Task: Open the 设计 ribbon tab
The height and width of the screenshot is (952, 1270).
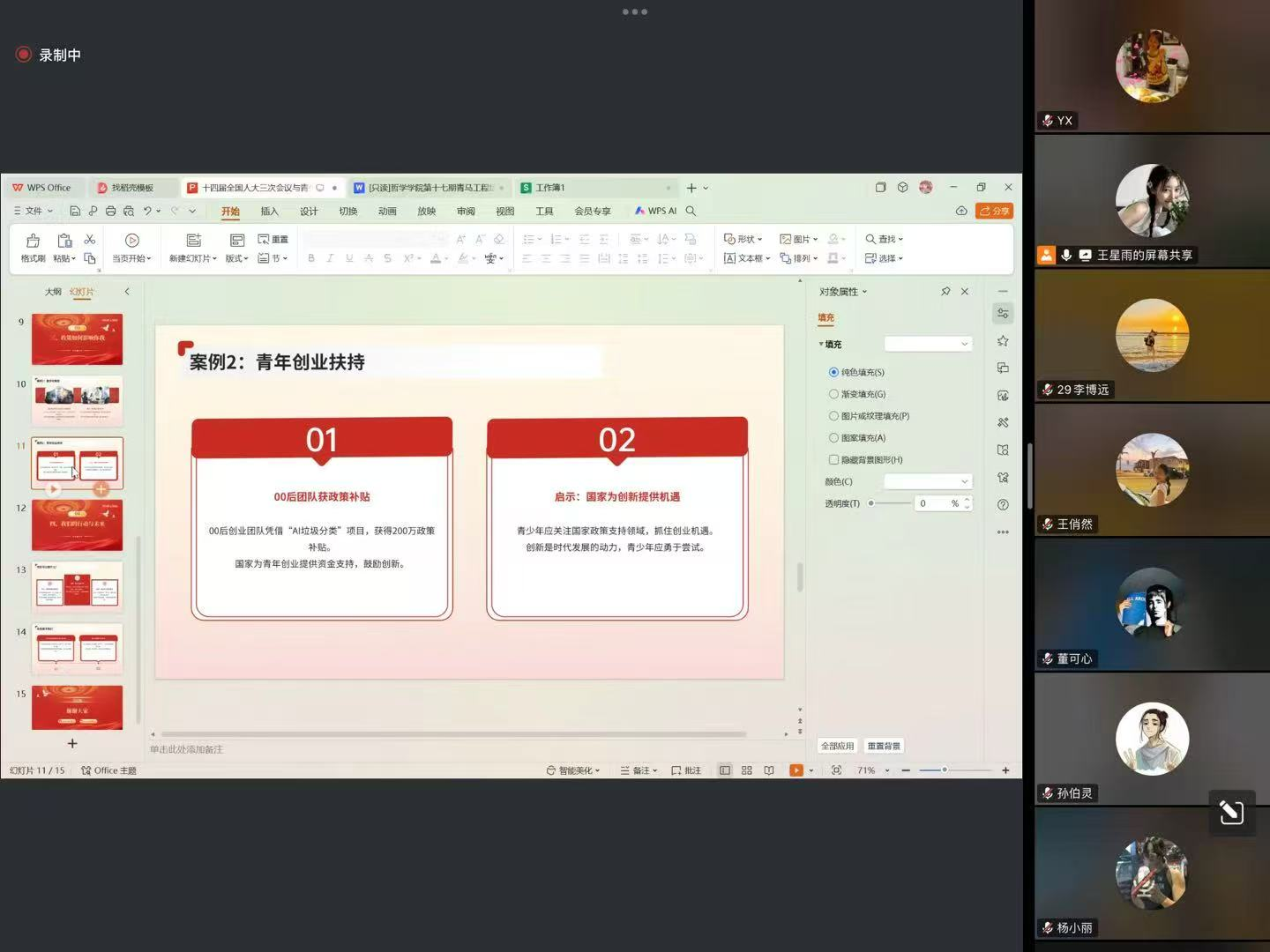Action: point(309,212)
